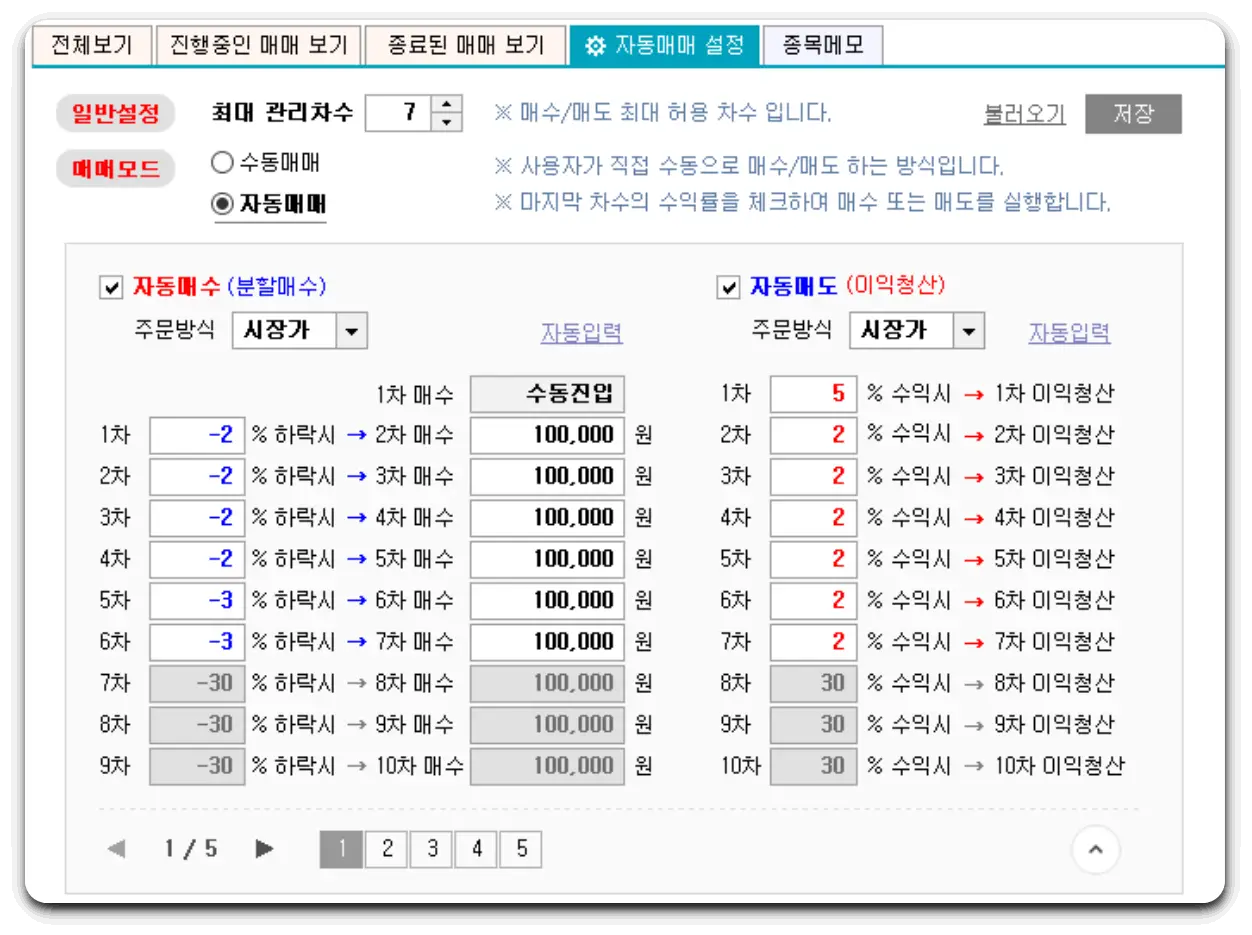Enable the 자동매수 checkbox
This screenshot has height=935, width=1252.
click(x=112, y=288)
